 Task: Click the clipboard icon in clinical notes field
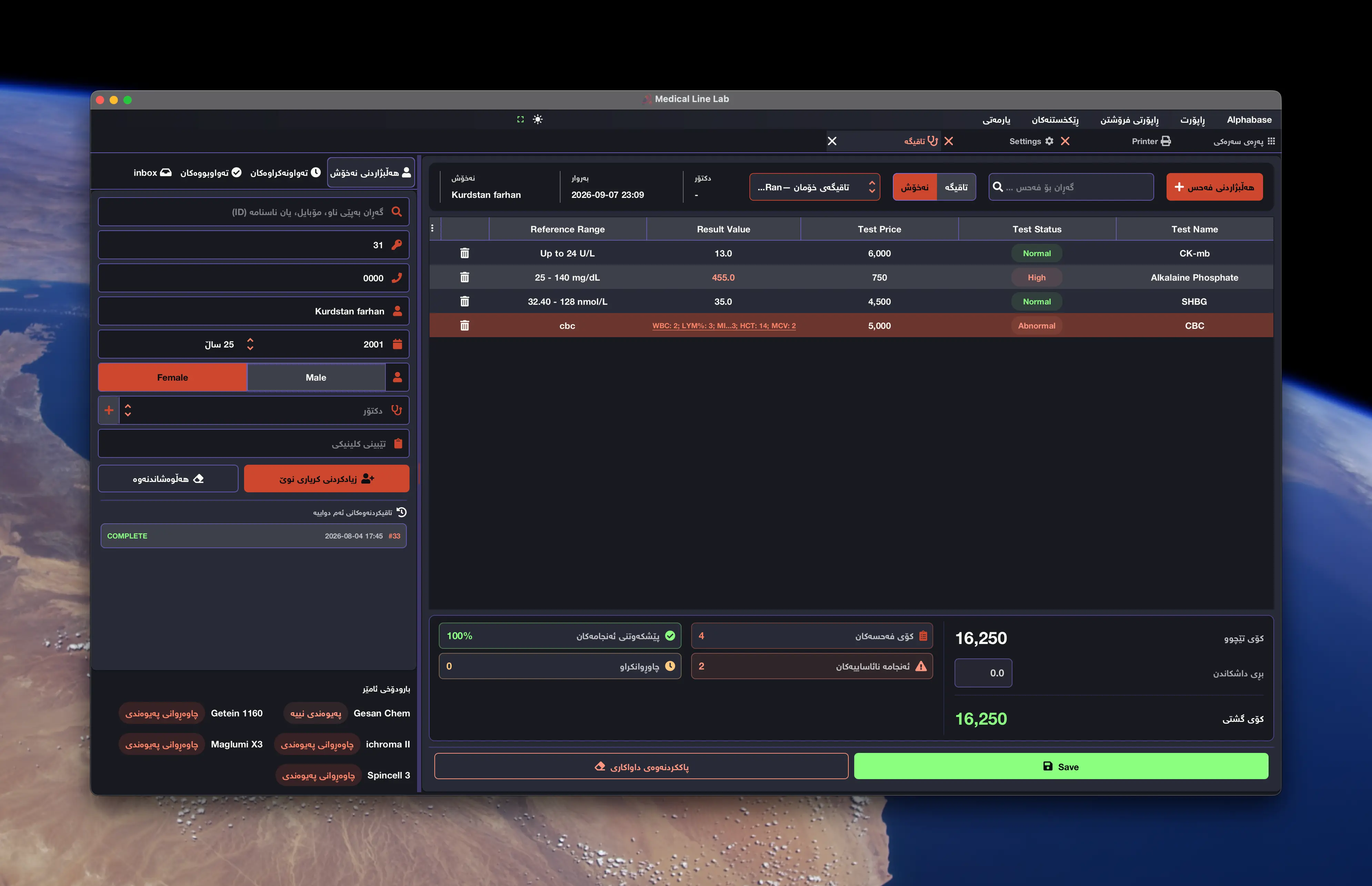397,444
